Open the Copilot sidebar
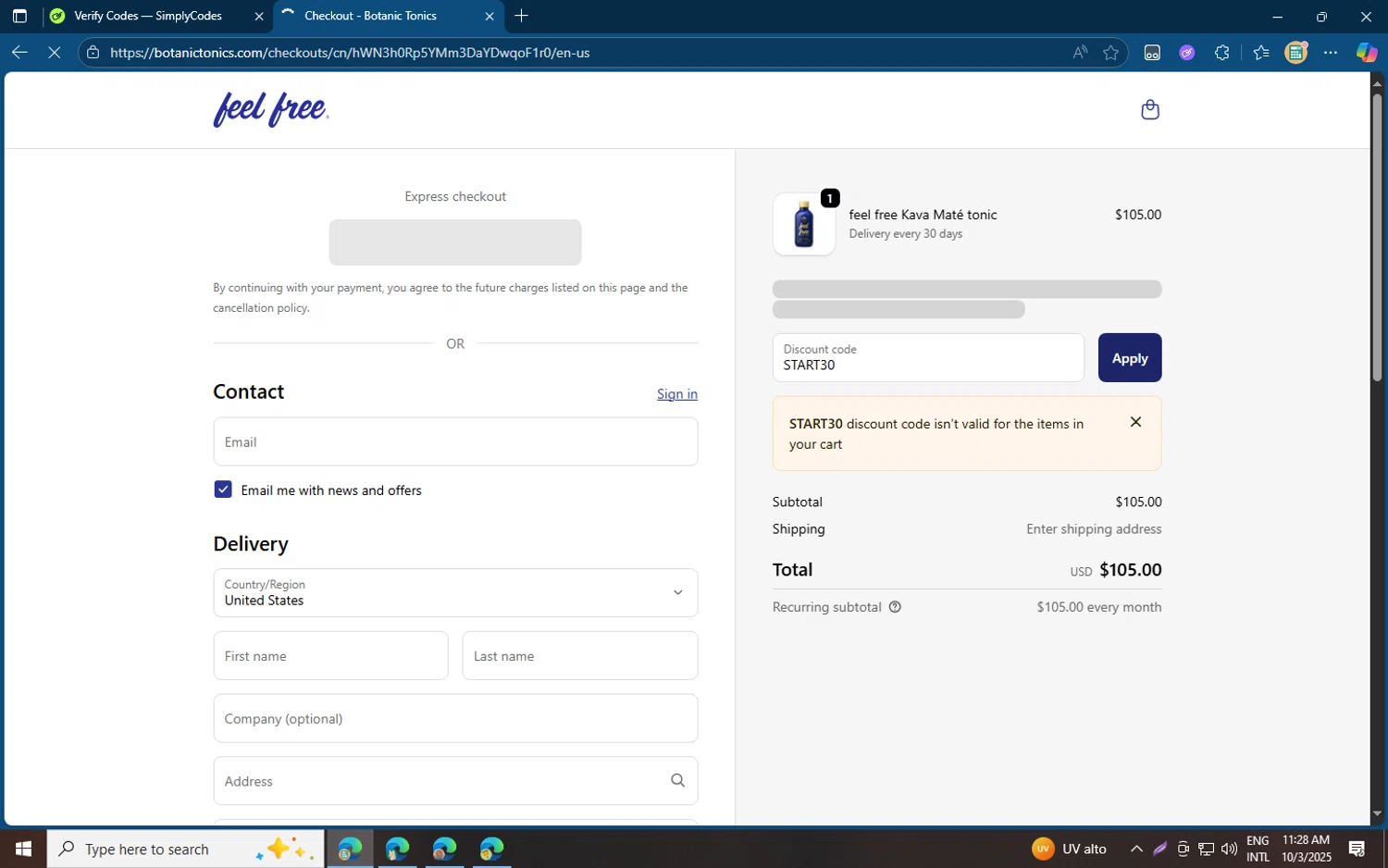Viewport: 1388px width, 868px height. coord(1367,53)
